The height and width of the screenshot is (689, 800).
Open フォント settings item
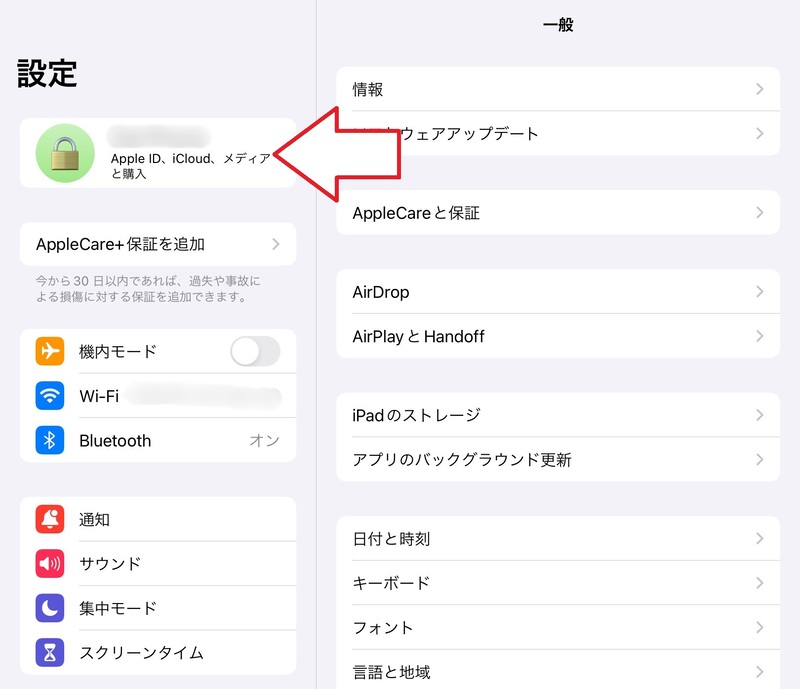pos(558,627)
